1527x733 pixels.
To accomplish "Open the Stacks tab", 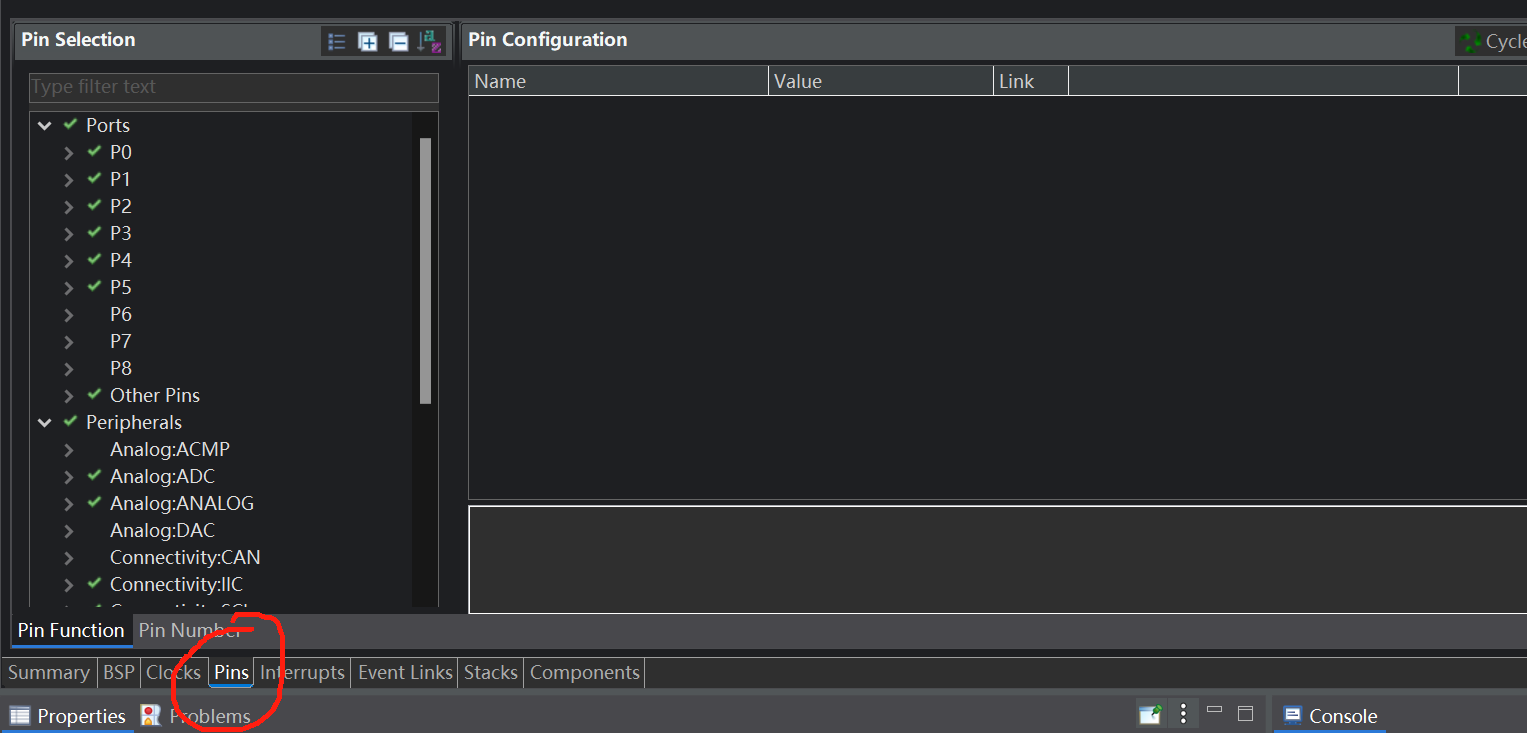I will click(491, 672).
